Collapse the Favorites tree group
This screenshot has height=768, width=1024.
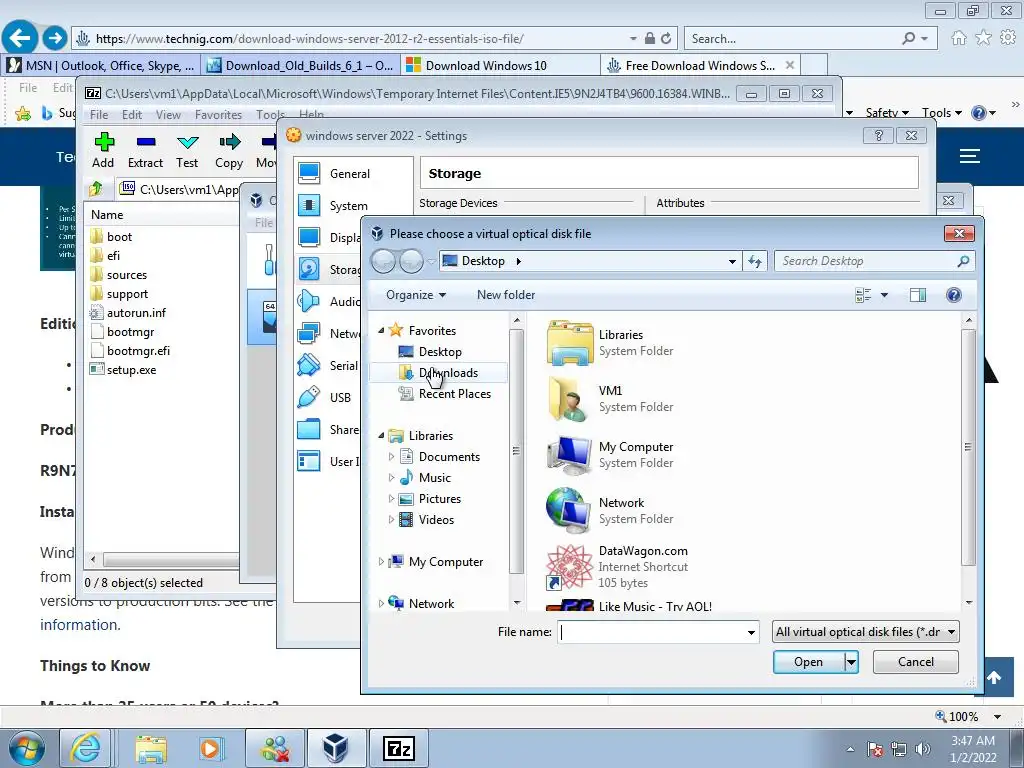click(x=381, y=330)
